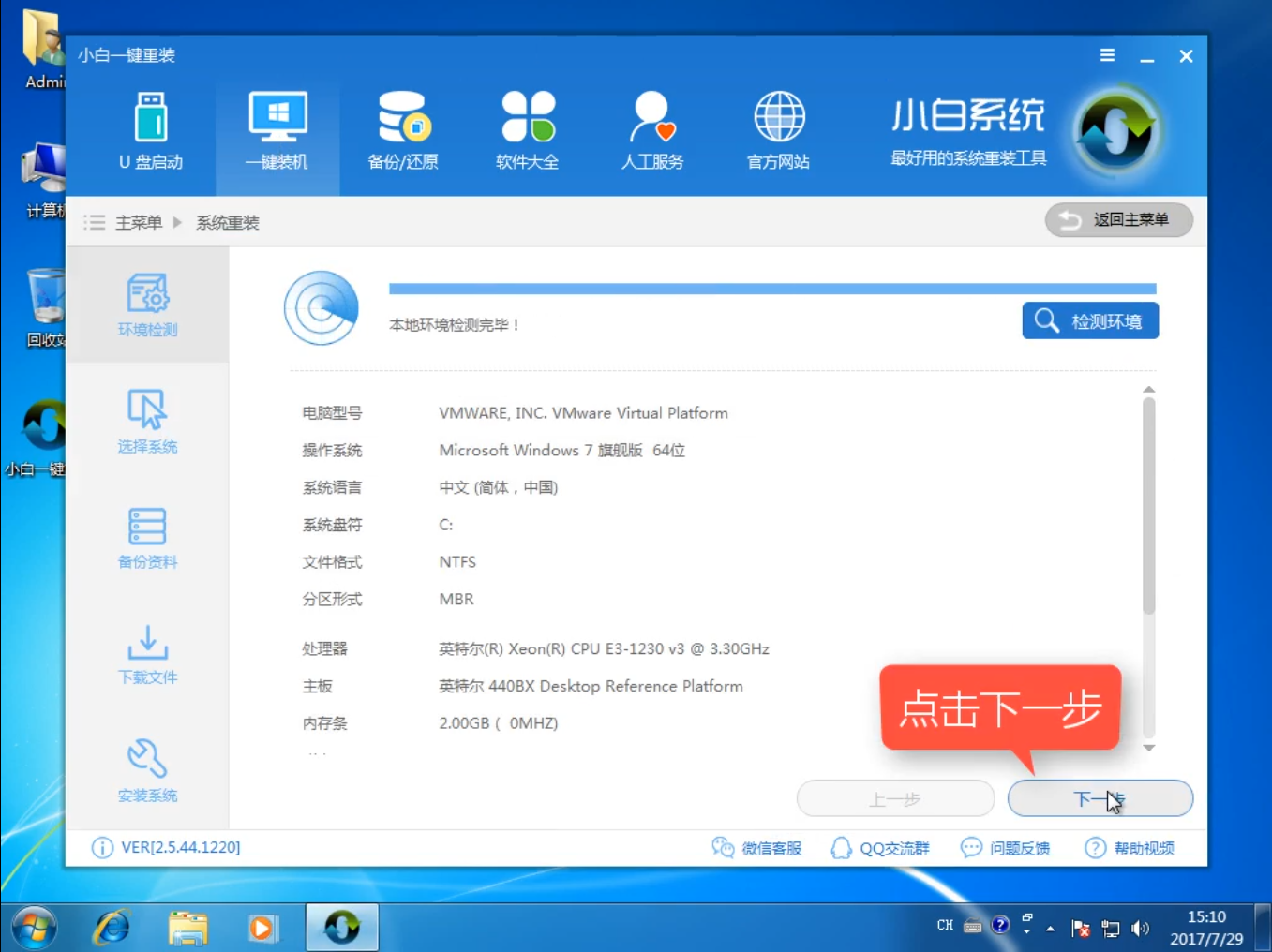Open 安装系统 sidebar item
The height and width of the screenshot is (952, 1272).
[146, 770]
